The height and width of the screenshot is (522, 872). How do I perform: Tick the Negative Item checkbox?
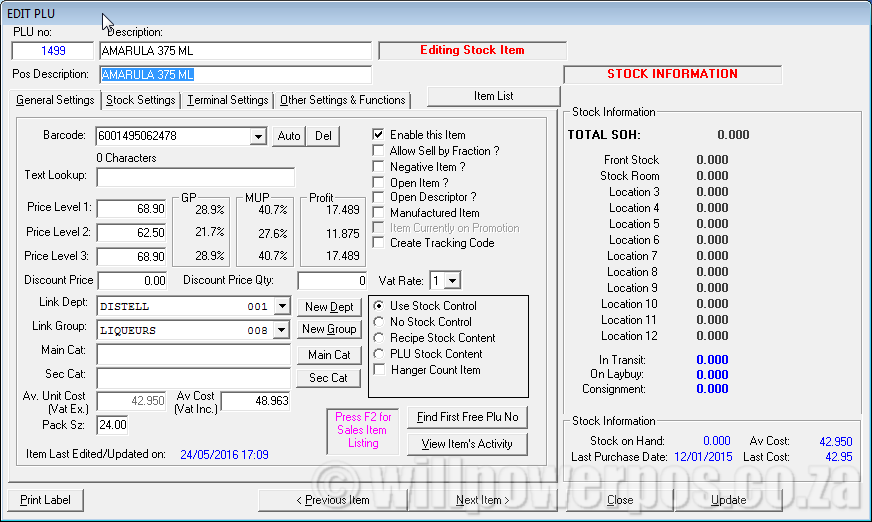[x=378, y=167]
